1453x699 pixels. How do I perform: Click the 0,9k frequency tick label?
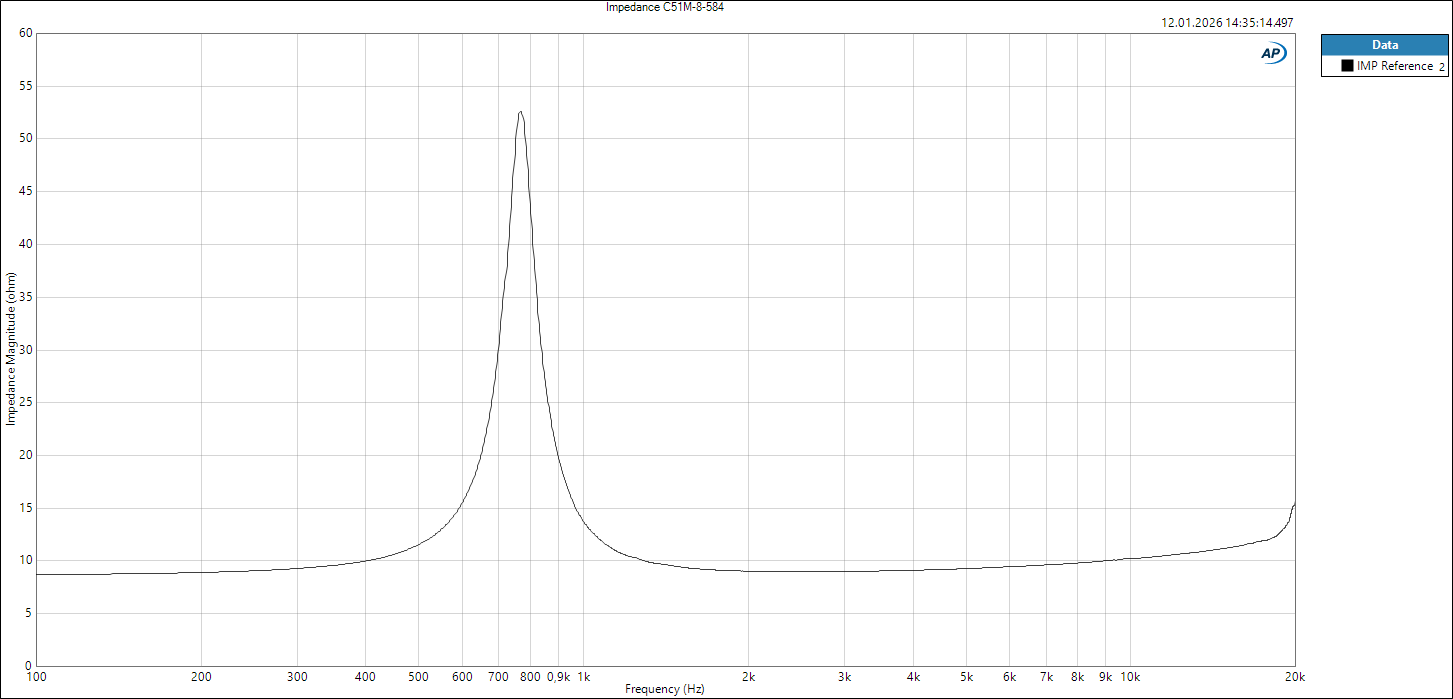pyautogui.click(x=559, y=677)
